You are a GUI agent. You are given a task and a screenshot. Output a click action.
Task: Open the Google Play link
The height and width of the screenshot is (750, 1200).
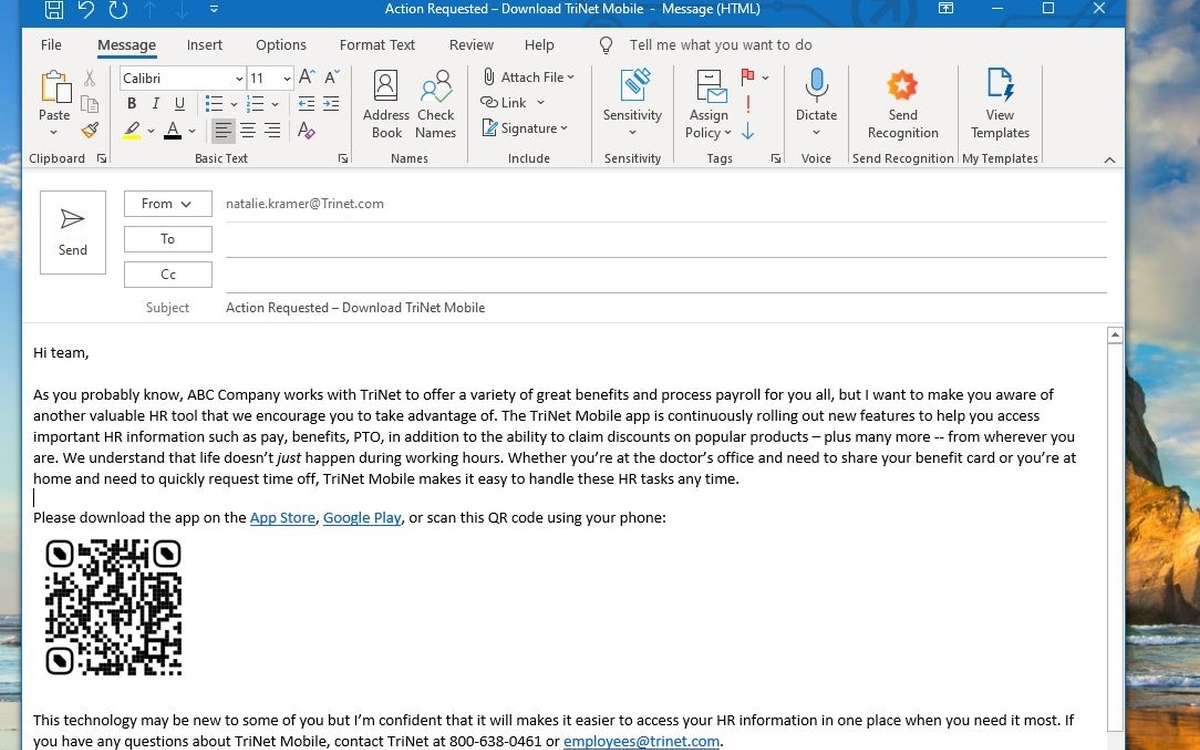point(362,517)
